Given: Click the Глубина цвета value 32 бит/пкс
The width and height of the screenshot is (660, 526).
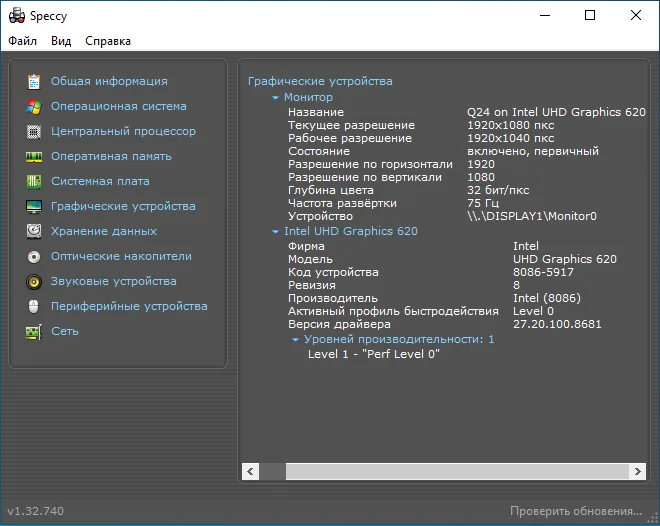Looking at the screenshot, I should click(498, 190).
